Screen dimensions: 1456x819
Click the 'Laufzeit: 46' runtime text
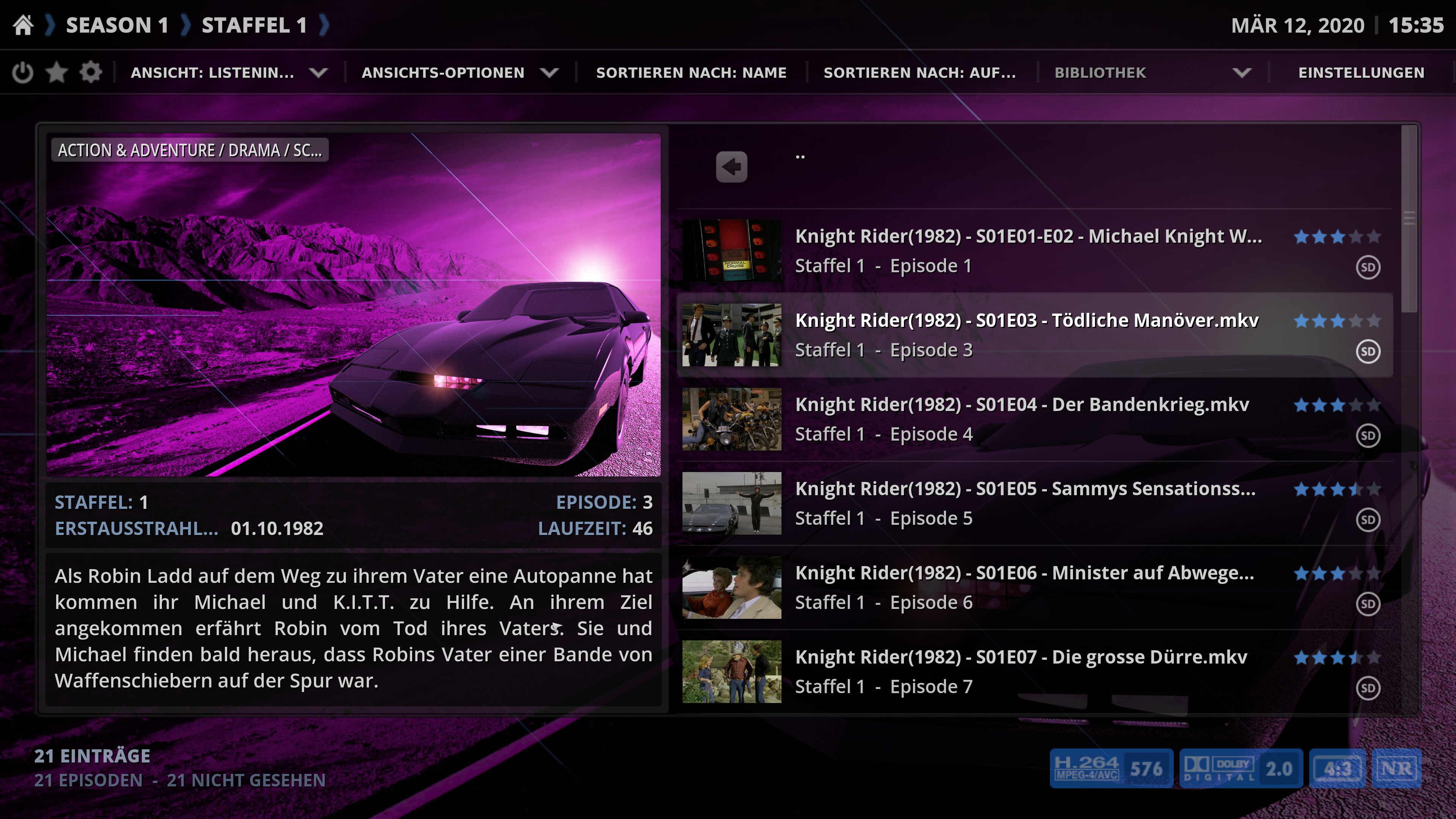595,529
